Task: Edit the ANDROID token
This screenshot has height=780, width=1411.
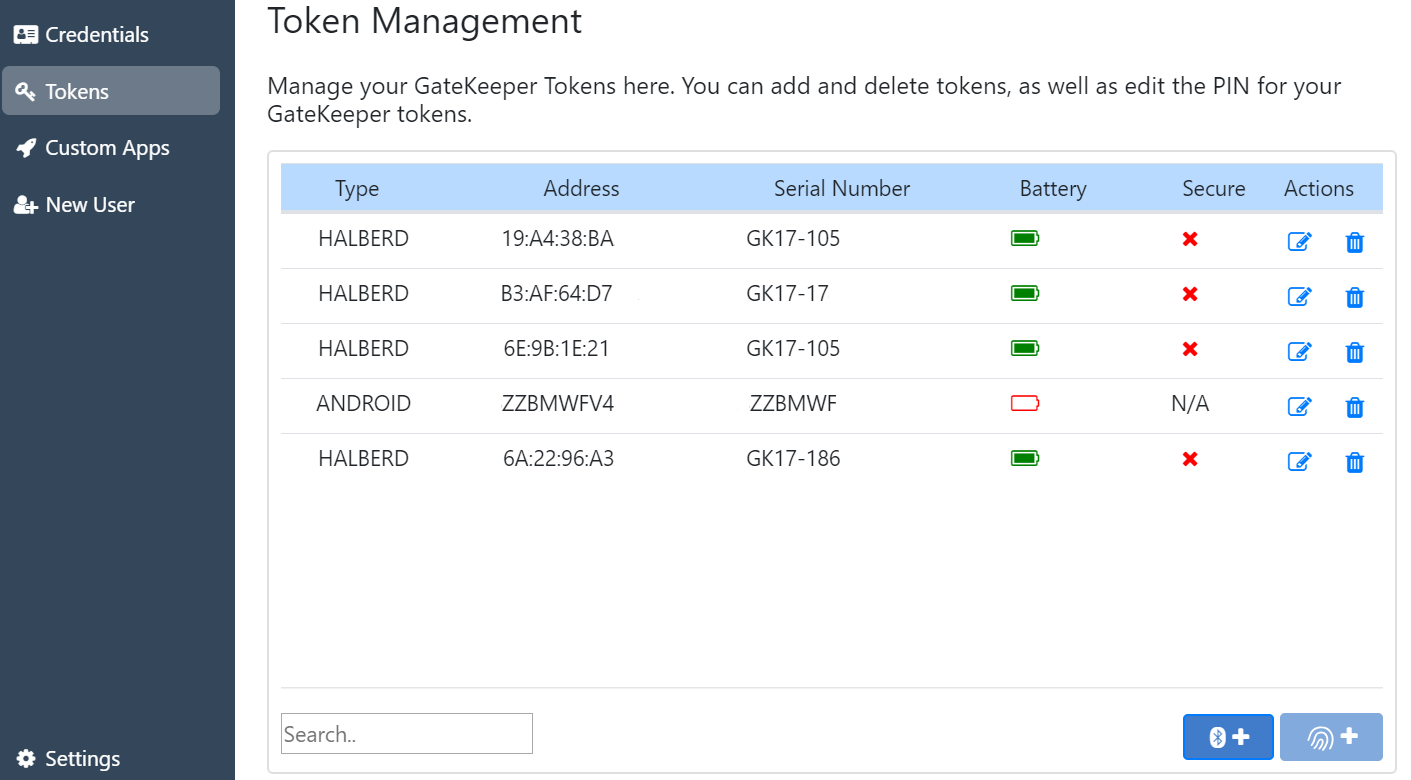Action: point(1299,407)
